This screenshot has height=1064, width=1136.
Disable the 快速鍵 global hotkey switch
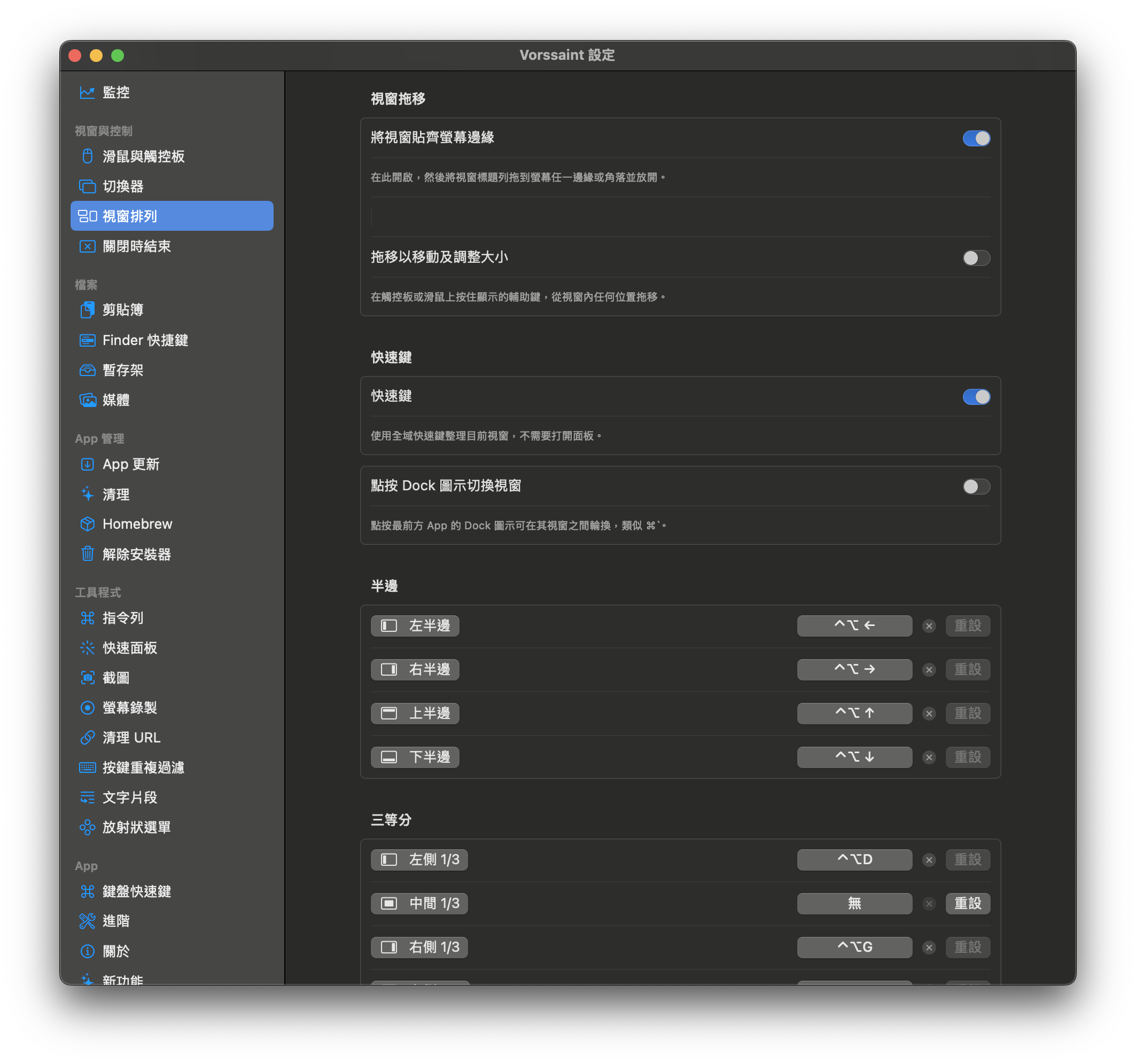pos(976,397)
